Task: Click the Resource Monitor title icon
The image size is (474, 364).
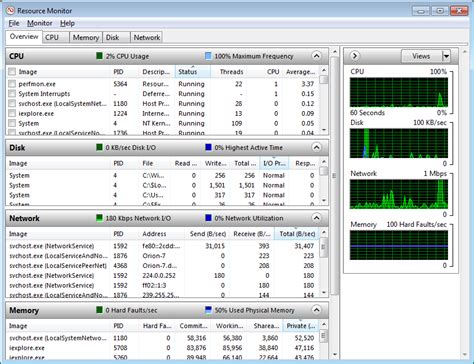Action: (10, 11)
